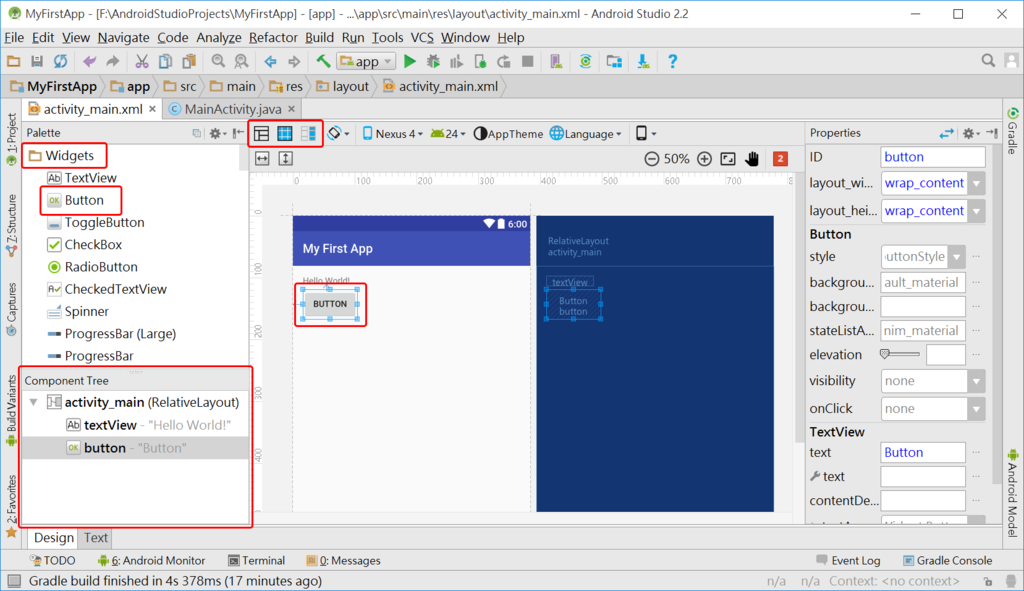Open AppTheme theme selector
This screenshot has width=1024, height=591.
tap(508, 134)
